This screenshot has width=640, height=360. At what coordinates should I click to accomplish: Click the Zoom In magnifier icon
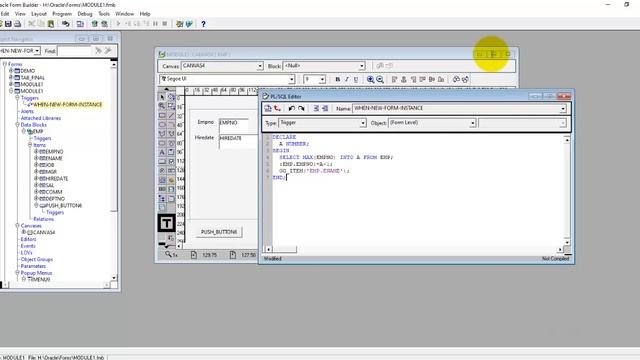[x=370, y=79]
